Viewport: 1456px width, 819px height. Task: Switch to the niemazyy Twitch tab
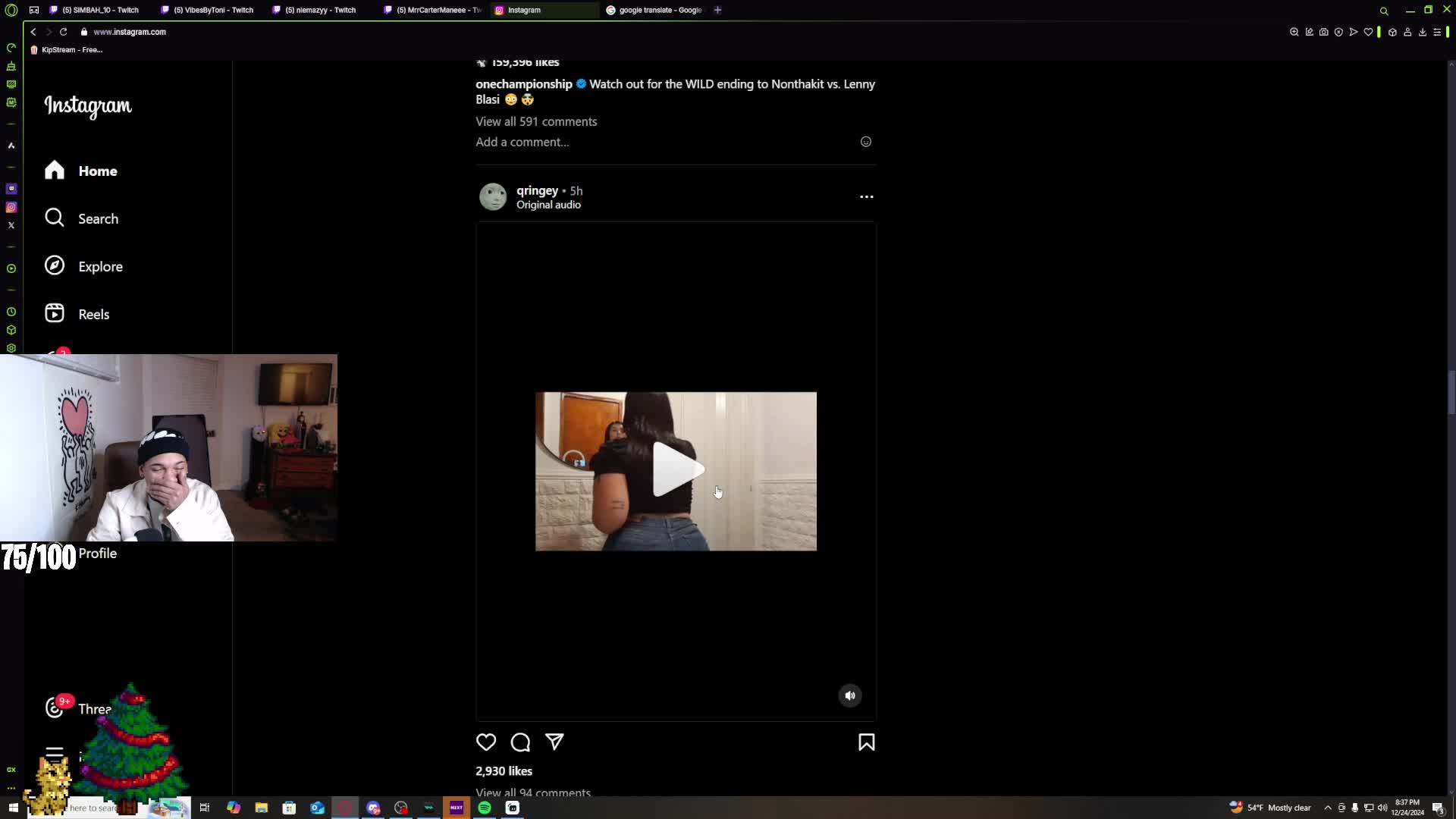point(322,10)
